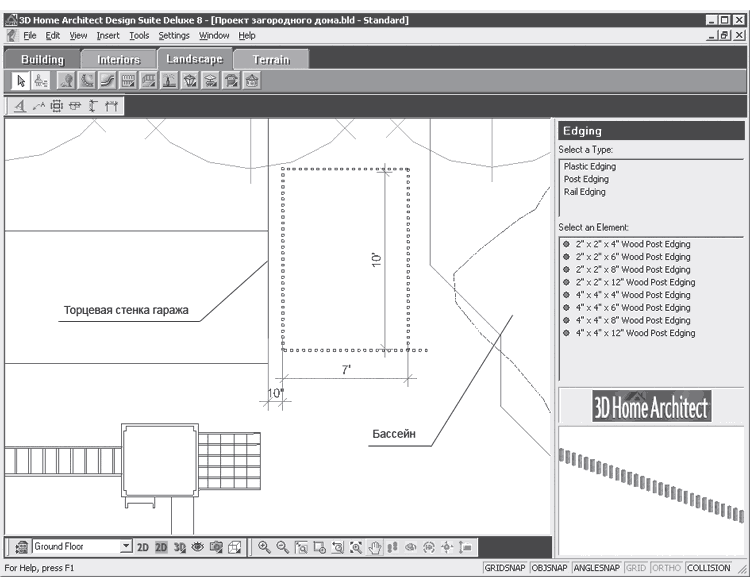The image size is (750, 577).
Task: Select Plastic Edging type from list
Action: [x=589, y=166]
